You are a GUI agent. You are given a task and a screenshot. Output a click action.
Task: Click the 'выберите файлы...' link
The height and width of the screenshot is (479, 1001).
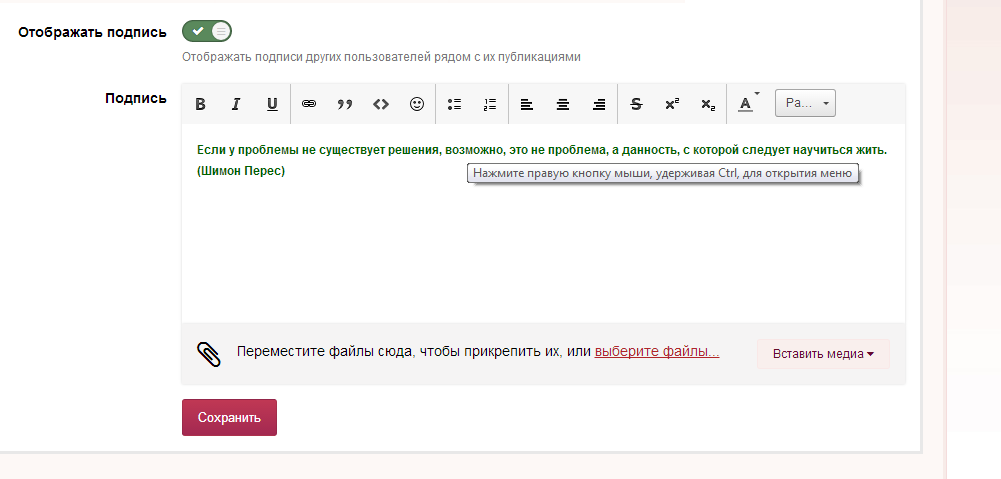click(657, 352)
